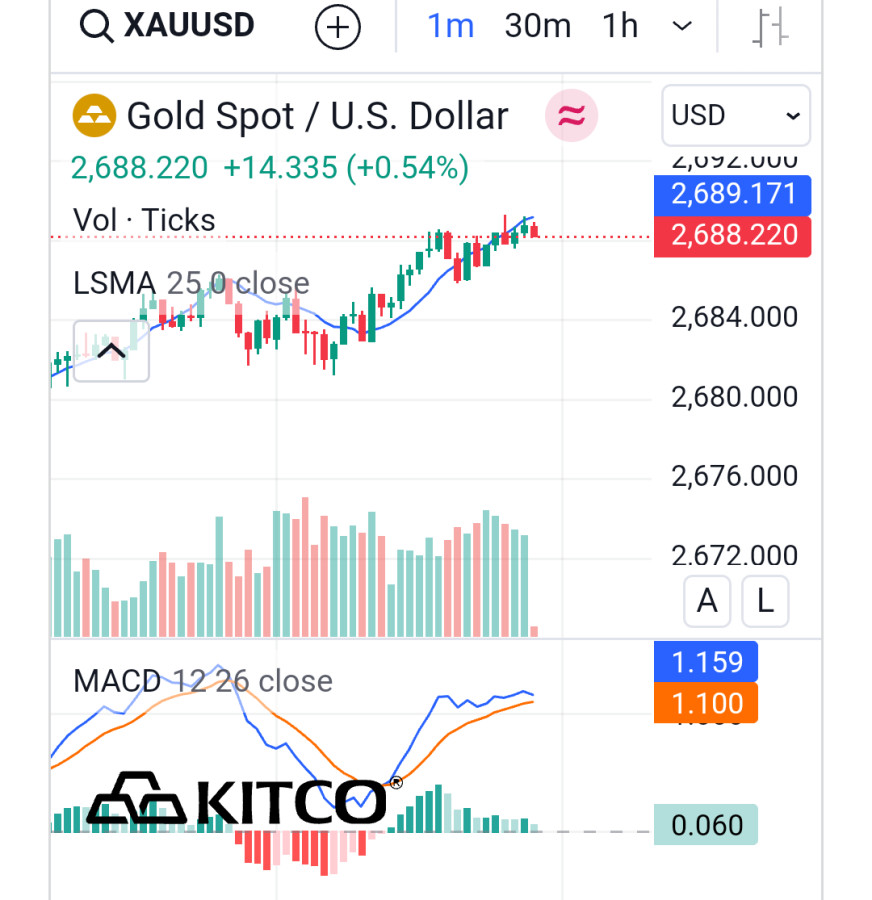Select the 30m timeframe
The image size is (872, 900).
(x=537, y=27)
